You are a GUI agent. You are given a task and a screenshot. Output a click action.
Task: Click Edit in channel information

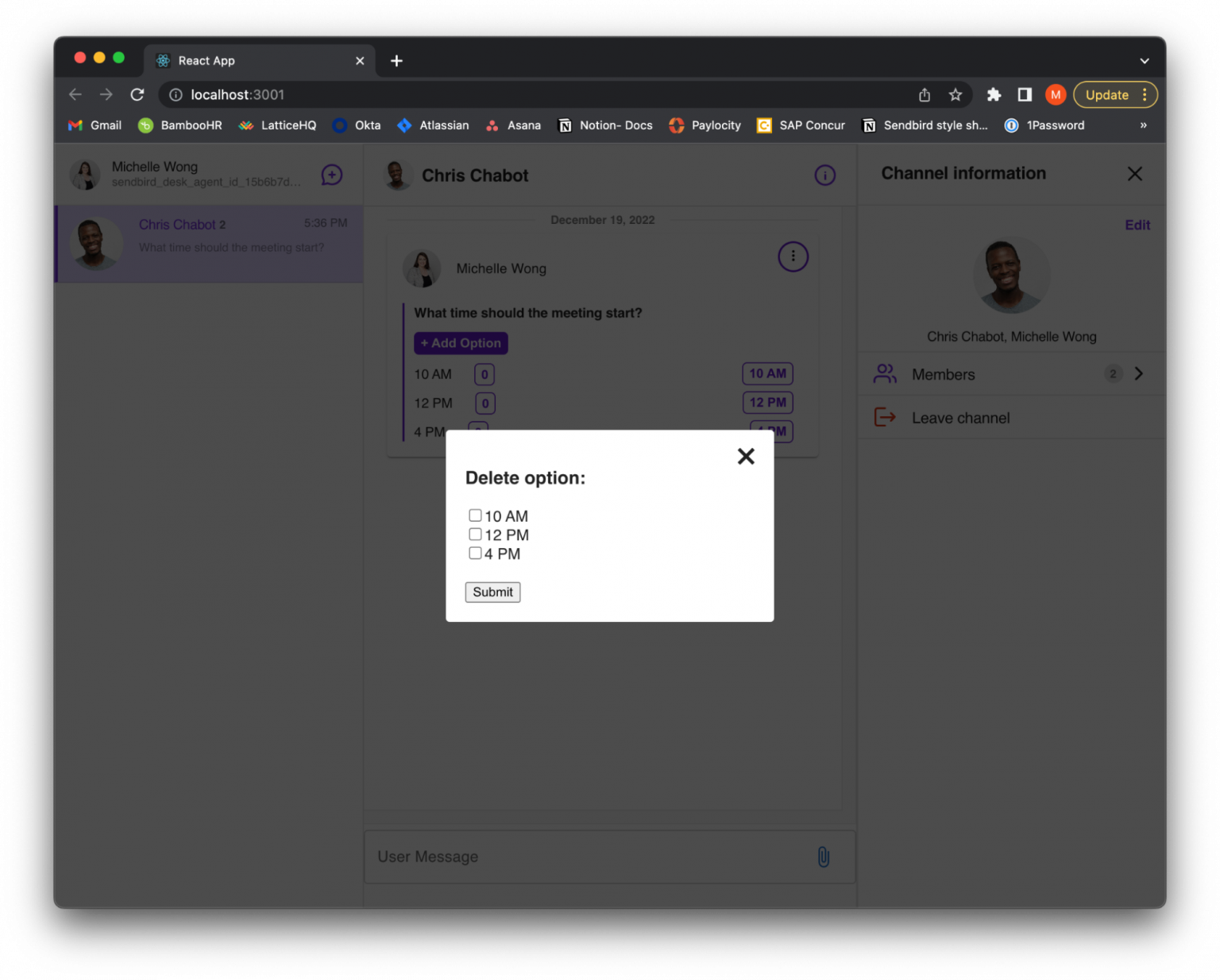1137,225
